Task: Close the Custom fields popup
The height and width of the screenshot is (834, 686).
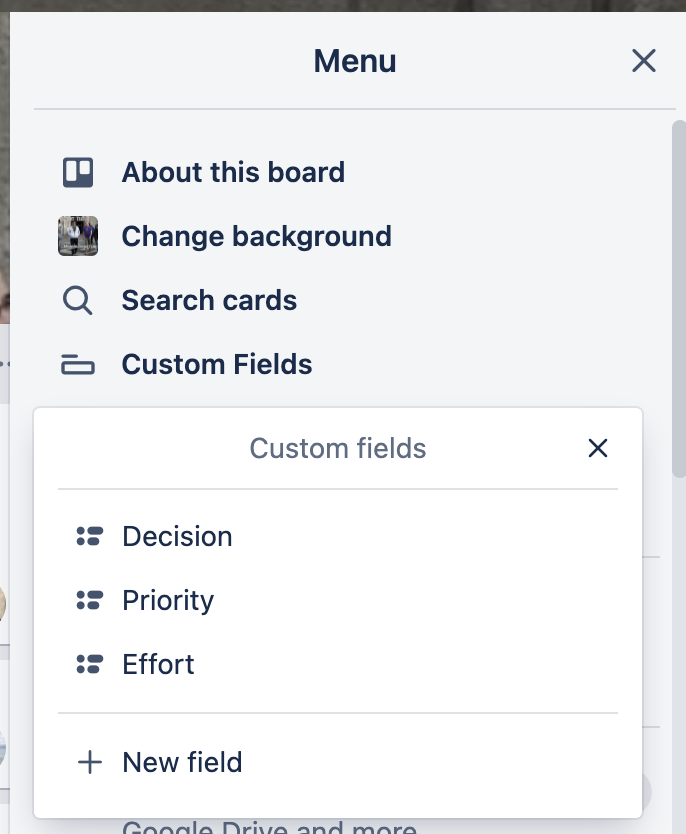Action: (598, 448)
